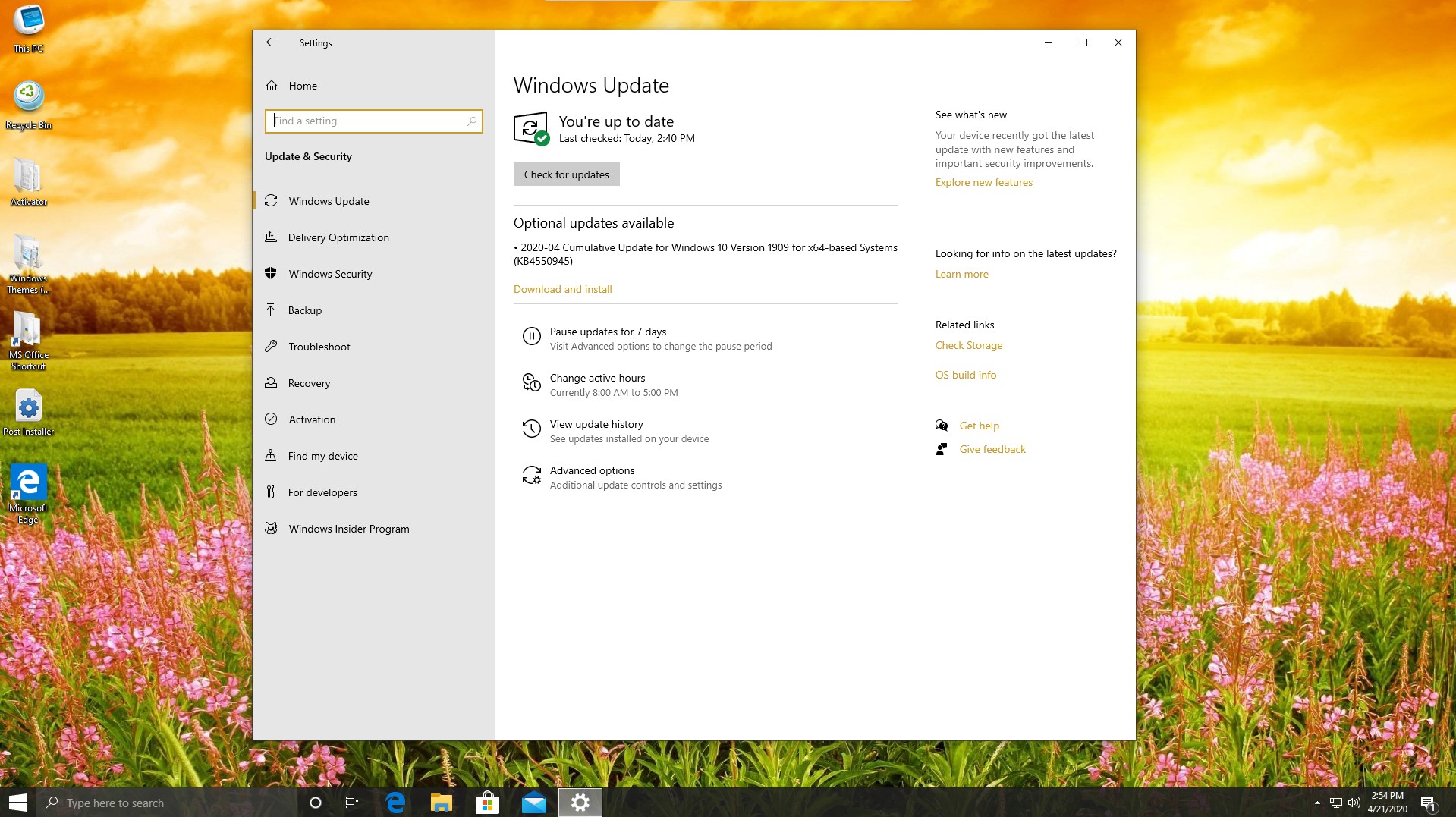Click the Advanced options gear-sync icon
This screenshot has height=817, width=1456.
531,475
